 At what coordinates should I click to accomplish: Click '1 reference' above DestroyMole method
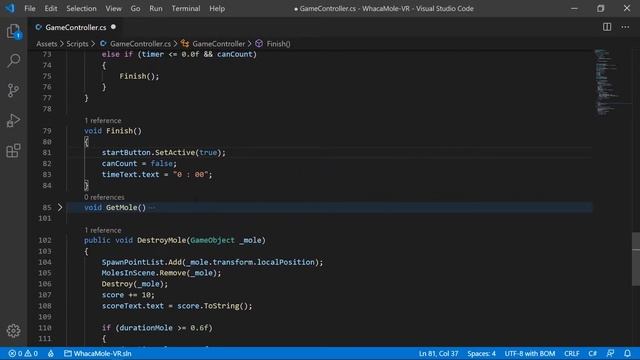pos(103,230)
